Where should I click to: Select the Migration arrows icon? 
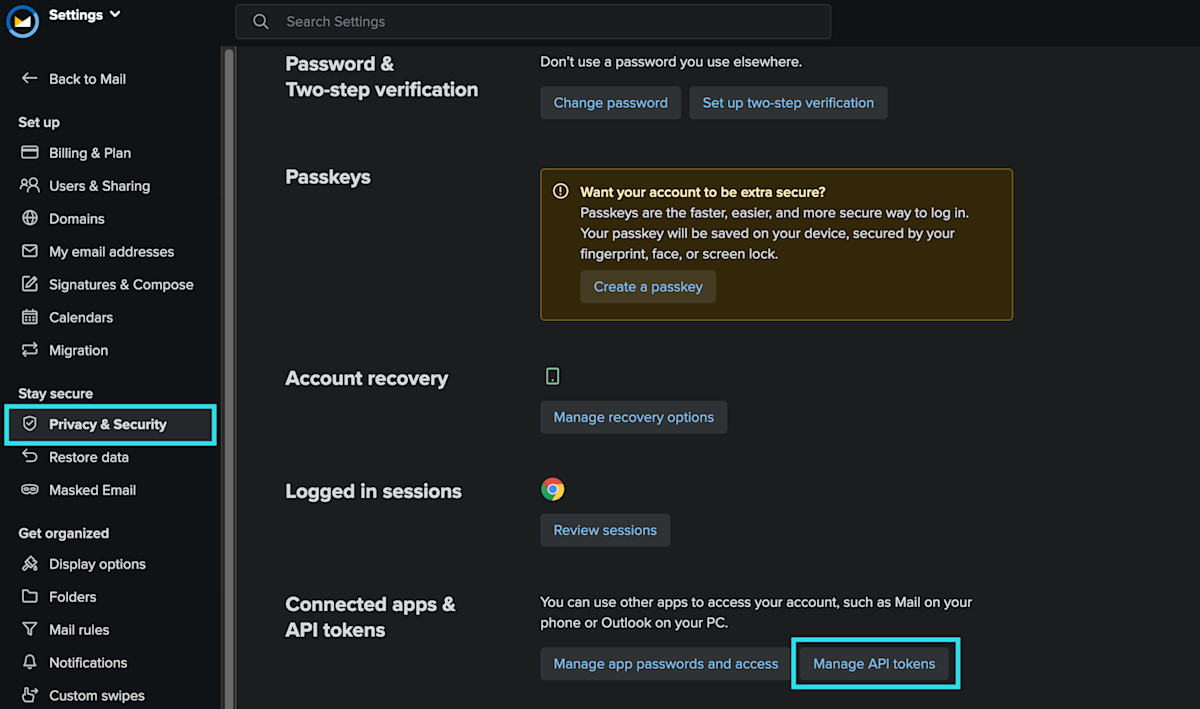tap(29, 351)
